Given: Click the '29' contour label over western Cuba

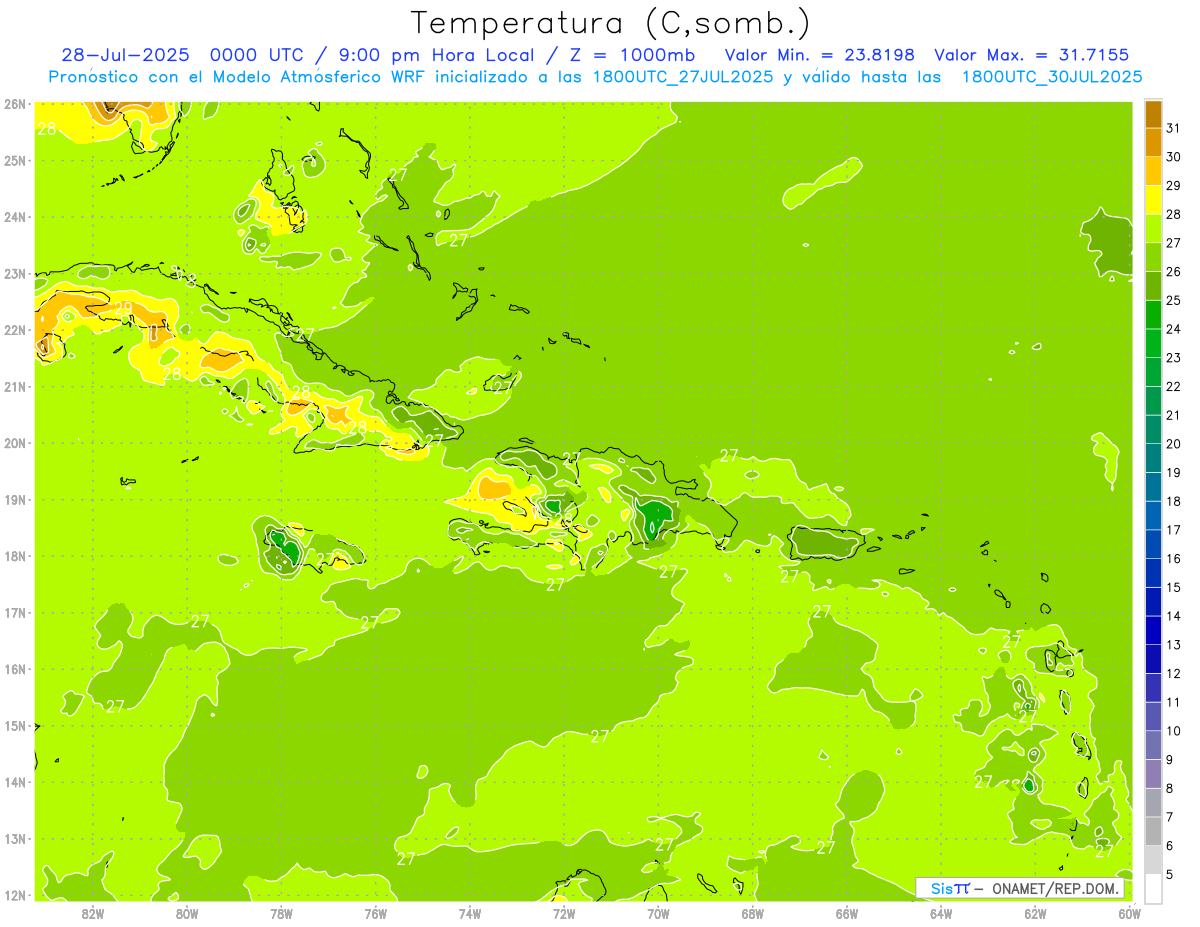Looking at the screenshot, I should 123,308.
